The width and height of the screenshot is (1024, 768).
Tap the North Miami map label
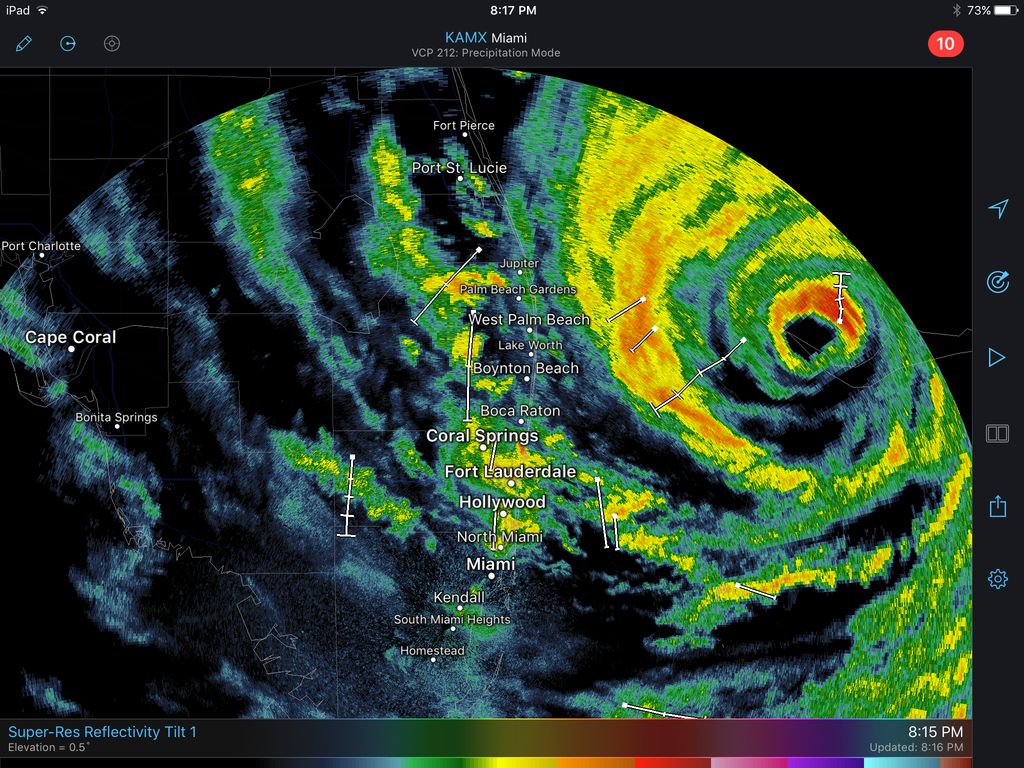[500, 537]
